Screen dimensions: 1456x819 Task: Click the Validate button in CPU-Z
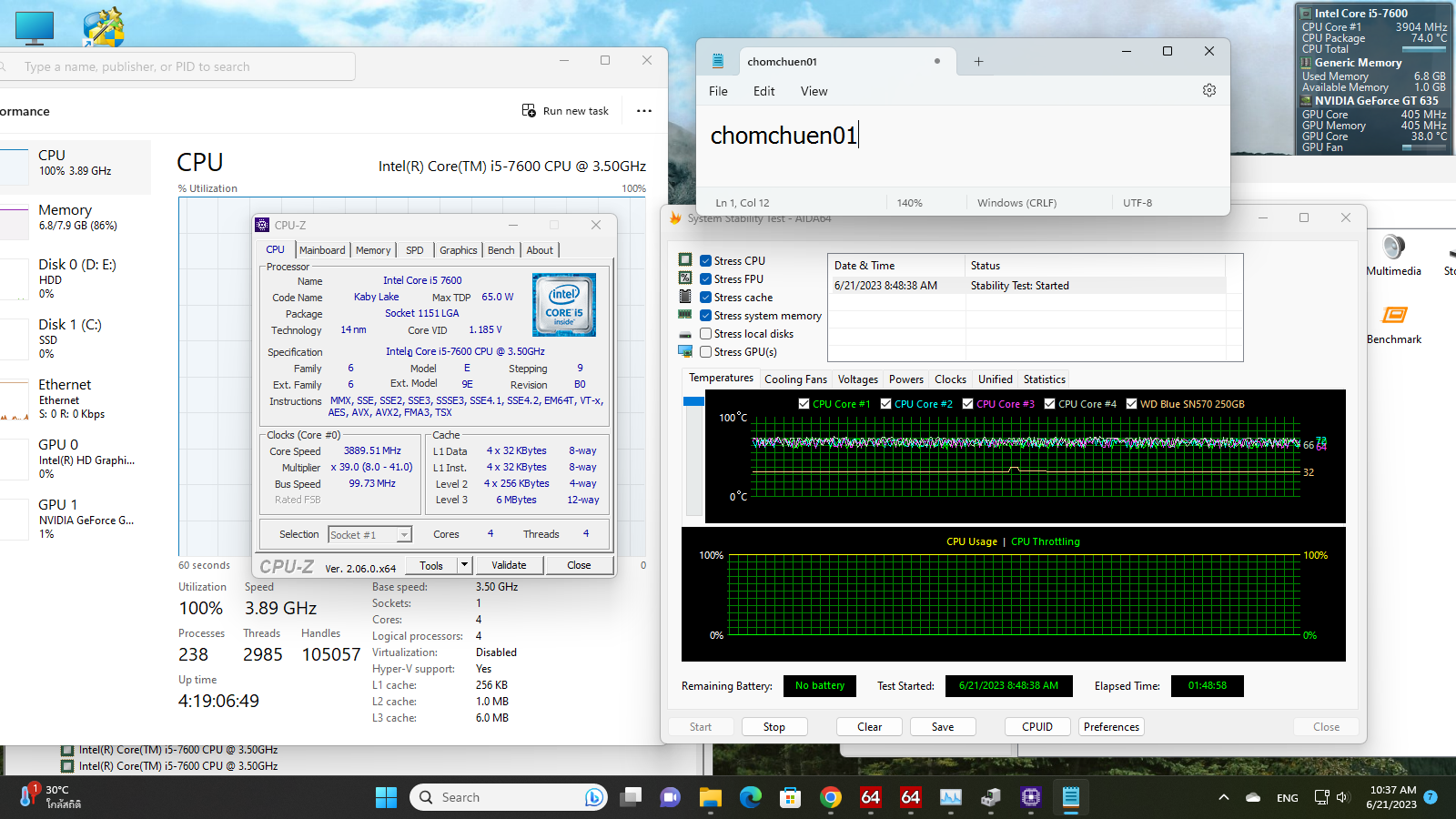[x=509, y=565]
